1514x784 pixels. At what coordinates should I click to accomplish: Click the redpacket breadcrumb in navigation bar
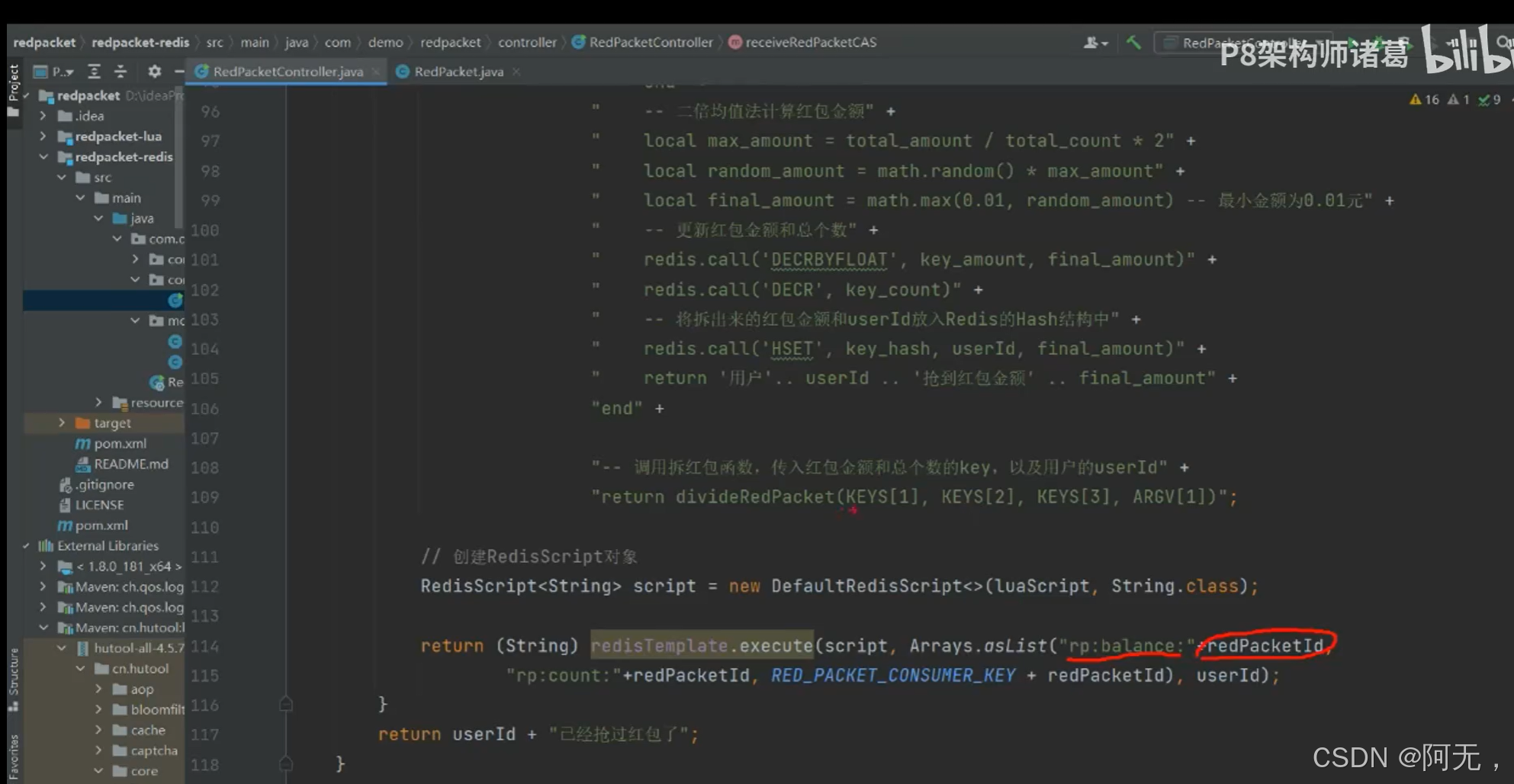(x=44, y=43)
